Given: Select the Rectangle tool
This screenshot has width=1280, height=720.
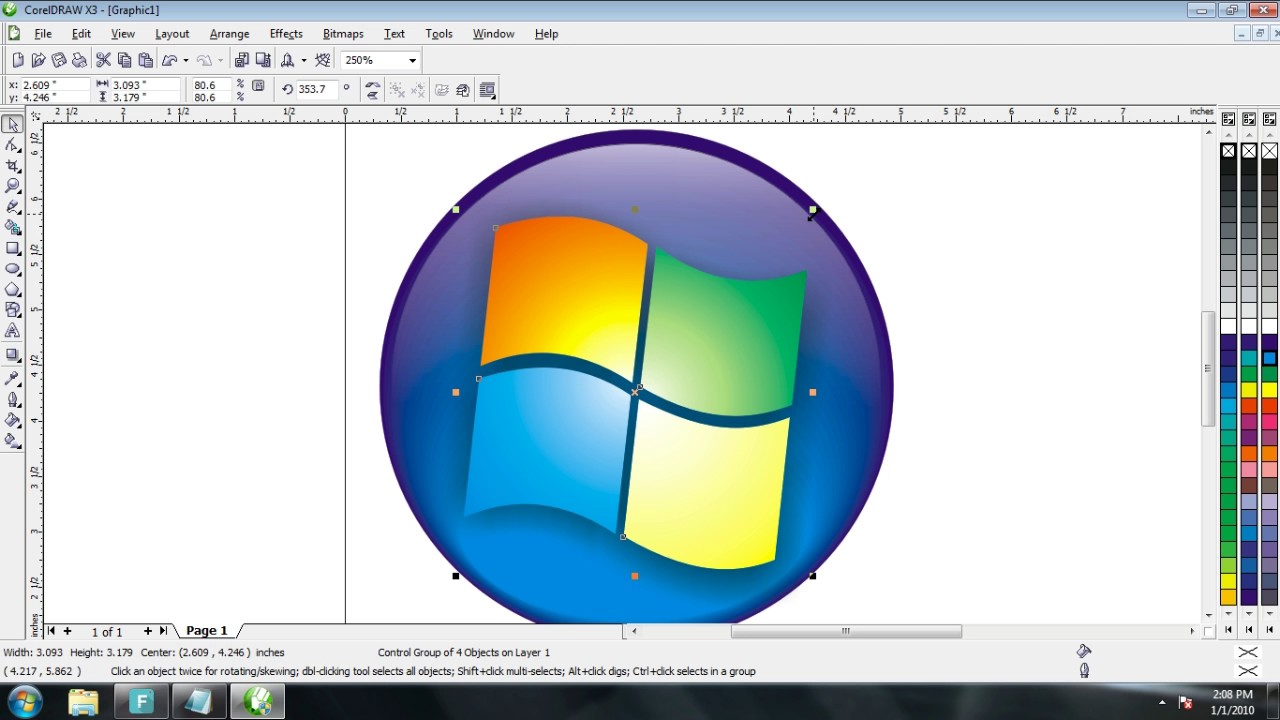Looking at the screenshot, I should click(x=12, y=248).
